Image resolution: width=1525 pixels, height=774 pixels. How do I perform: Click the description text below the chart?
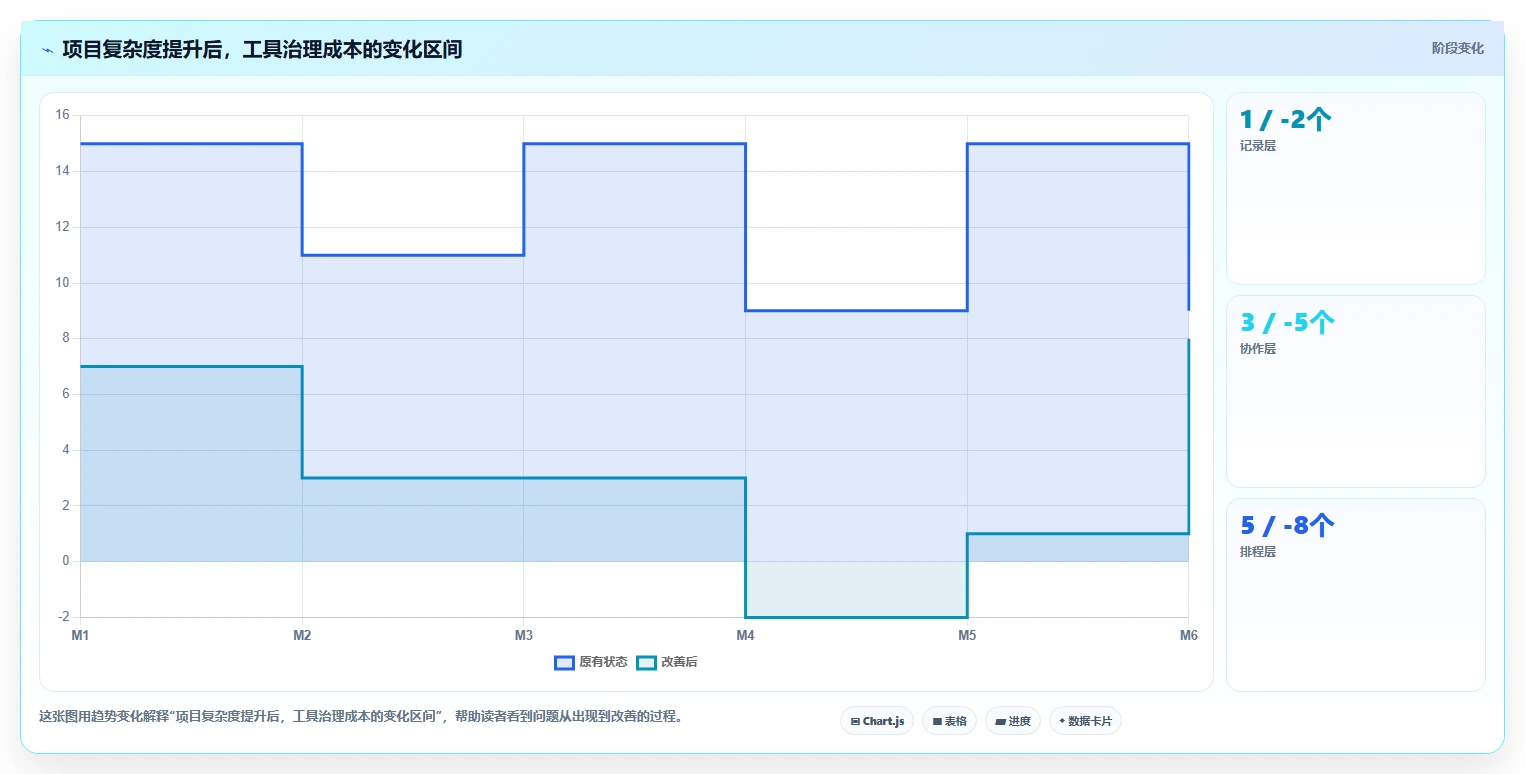360,716
